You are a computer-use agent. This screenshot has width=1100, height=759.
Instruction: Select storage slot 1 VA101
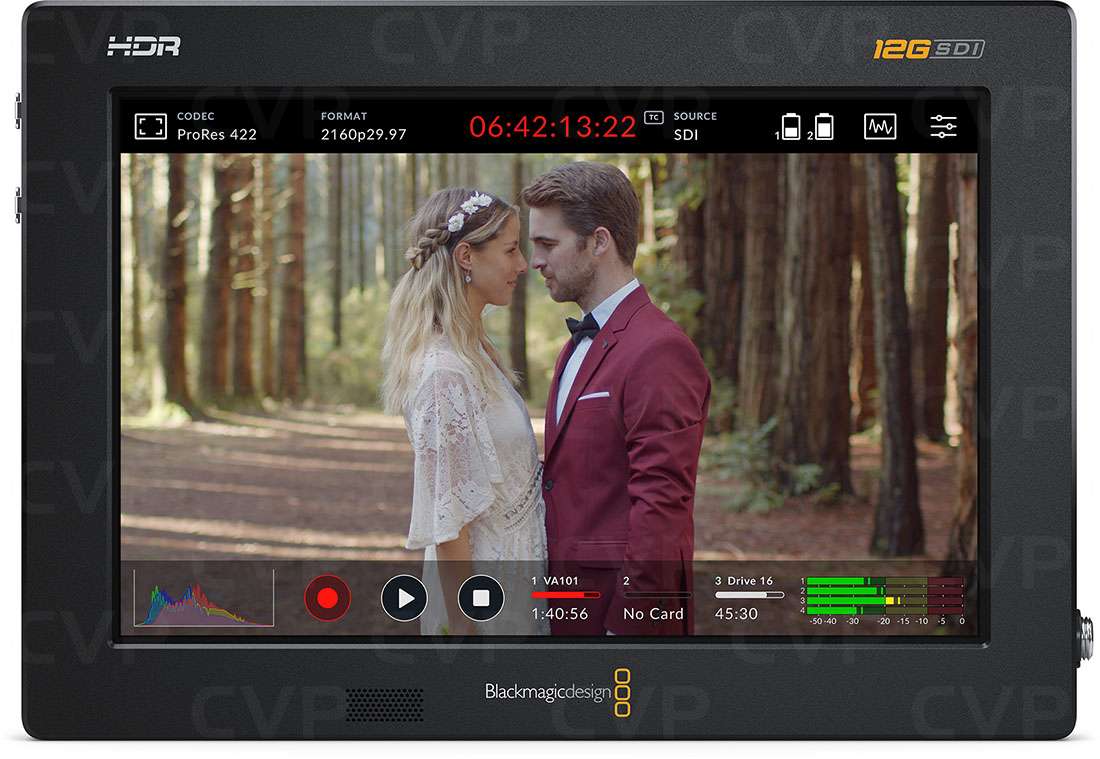pos(565,598)
